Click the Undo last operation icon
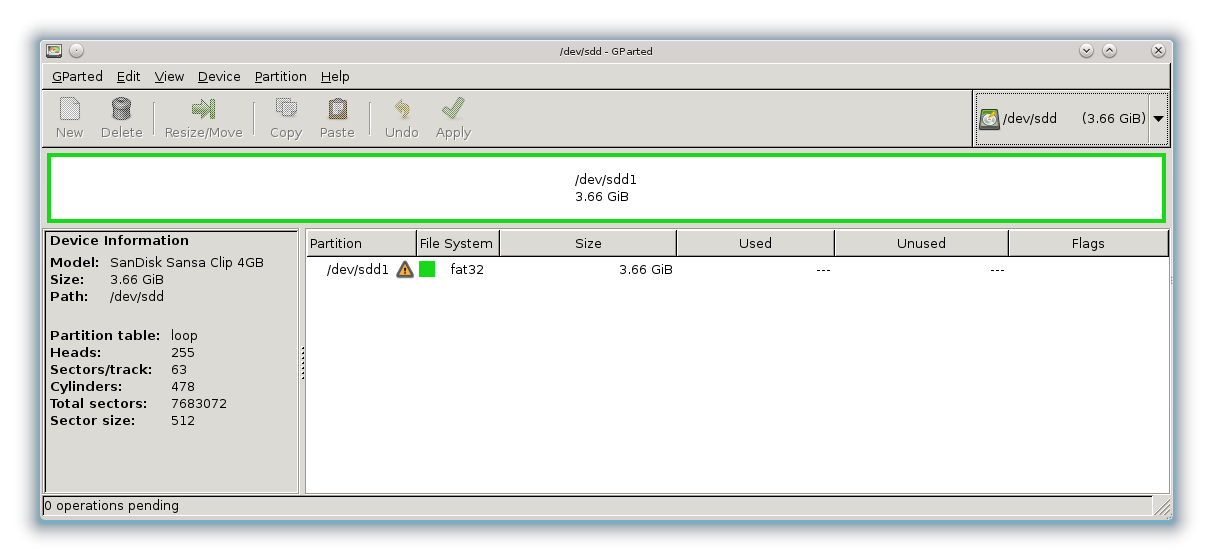Screen dimensions: 1213x560 click(401, 109)
